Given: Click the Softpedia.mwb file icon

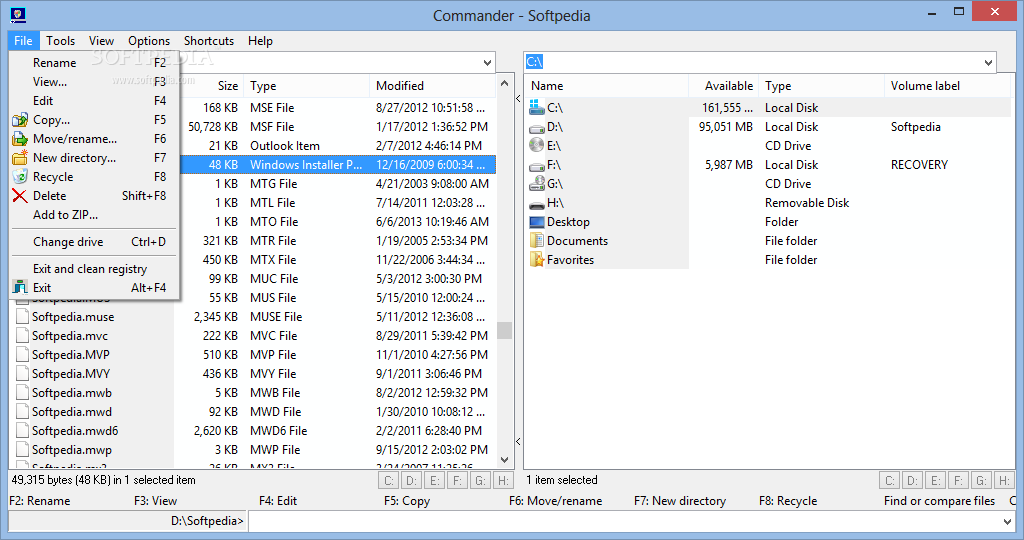Looking at the screenshot, I should (22, 392).
